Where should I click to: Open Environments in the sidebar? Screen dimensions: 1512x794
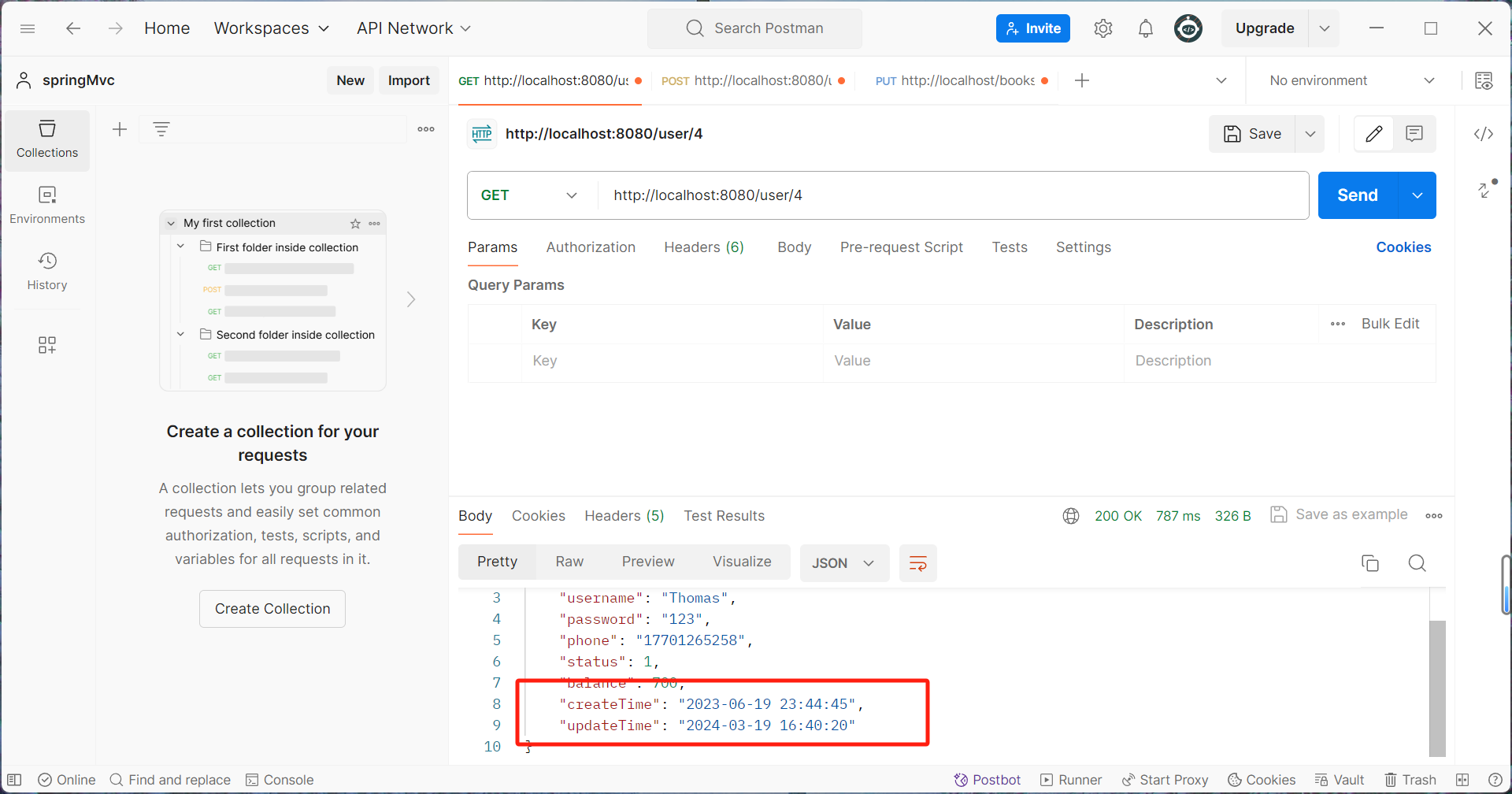pyautogui.click(x=47, y=206)
